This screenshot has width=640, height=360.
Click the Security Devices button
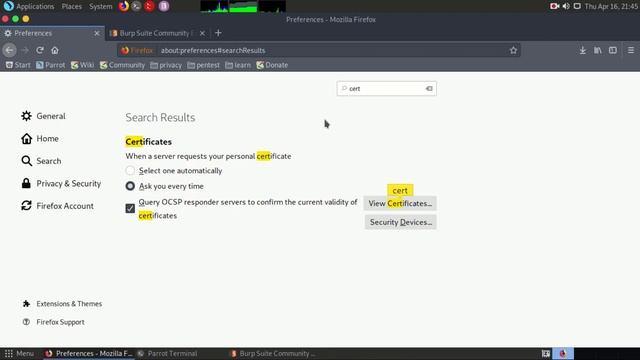click(x=400, y=222)
